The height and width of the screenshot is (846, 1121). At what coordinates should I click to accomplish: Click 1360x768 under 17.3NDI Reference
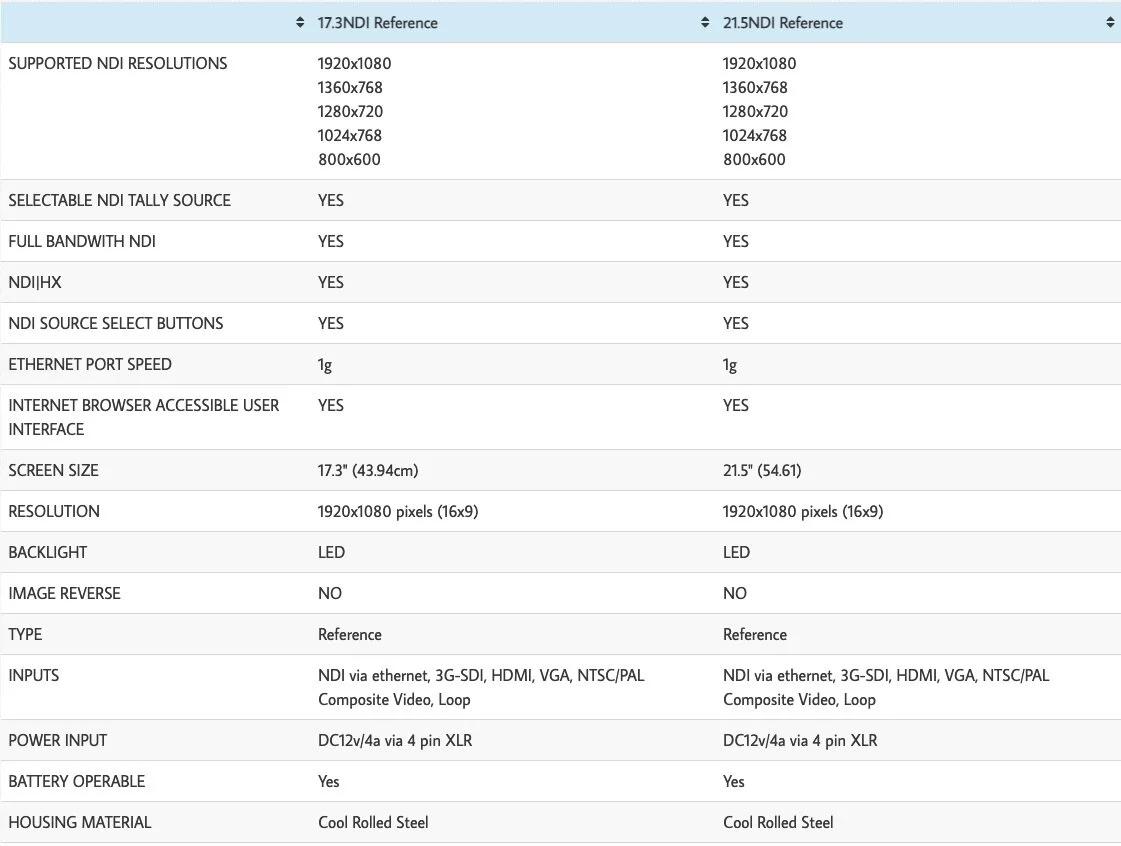(350, 87)
